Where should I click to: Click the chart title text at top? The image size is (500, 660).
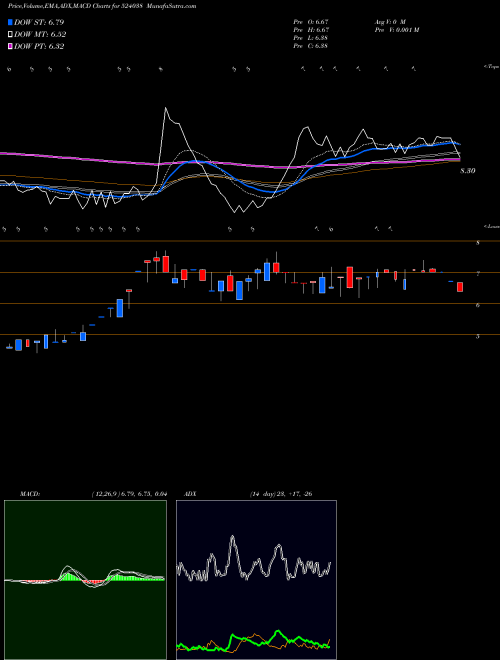coord(102,6)
